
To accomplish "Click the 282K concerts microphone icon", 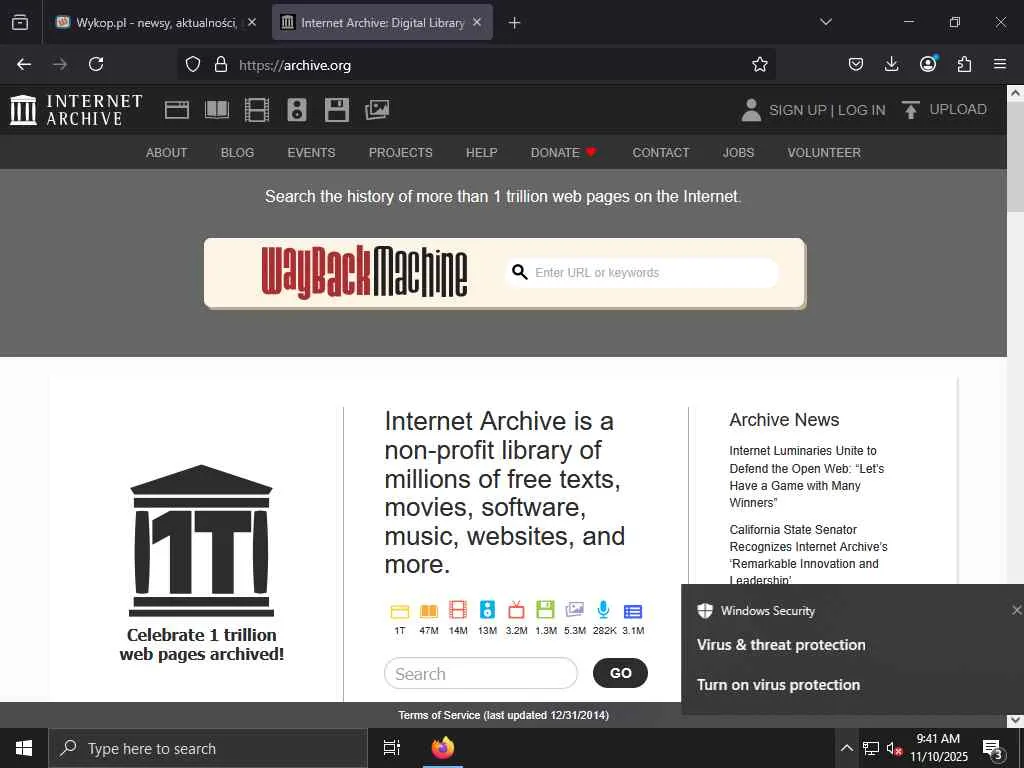I will pos(603,610).
